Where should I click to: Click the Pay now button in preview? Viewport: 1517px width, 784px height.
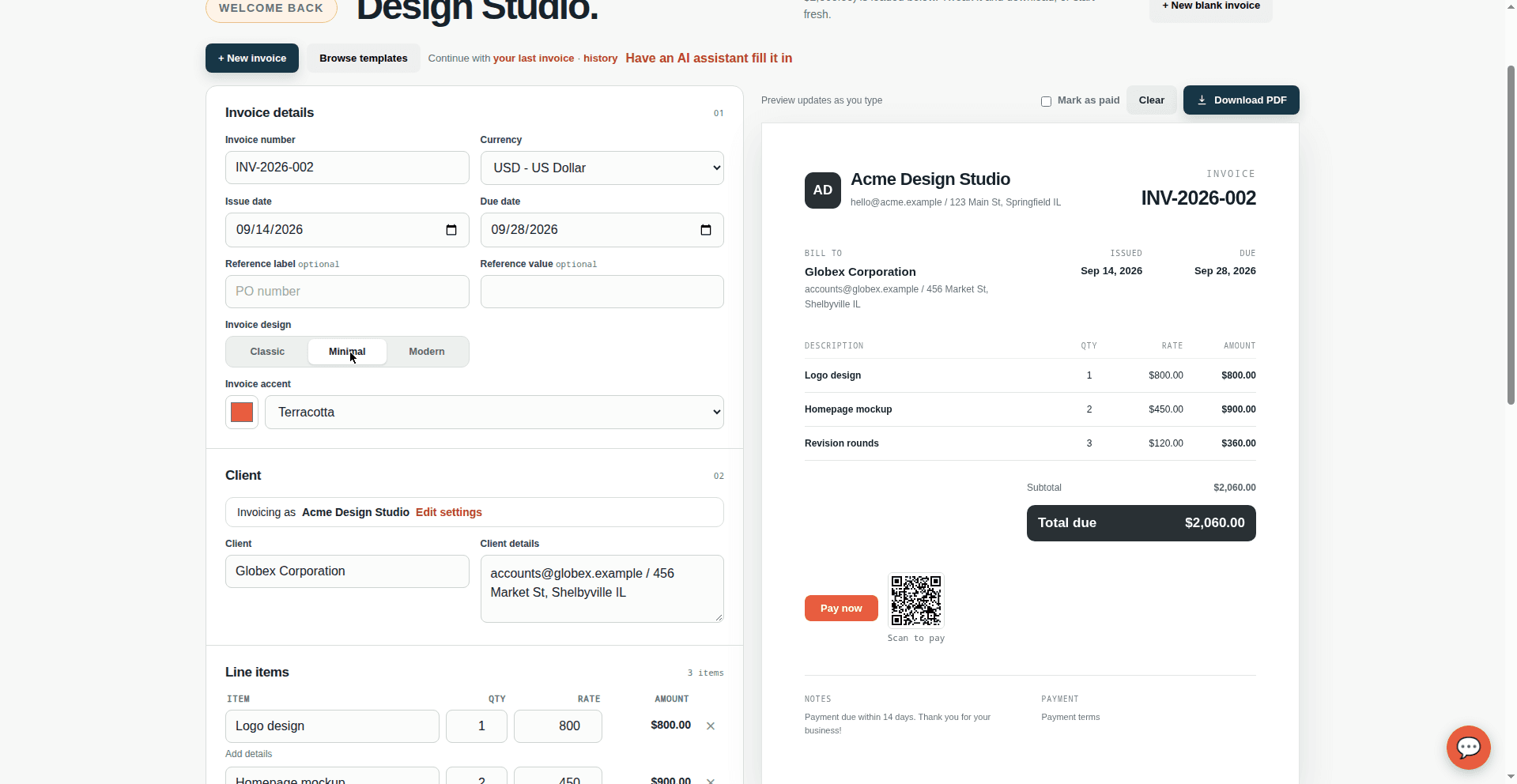(x=841, y=608)
